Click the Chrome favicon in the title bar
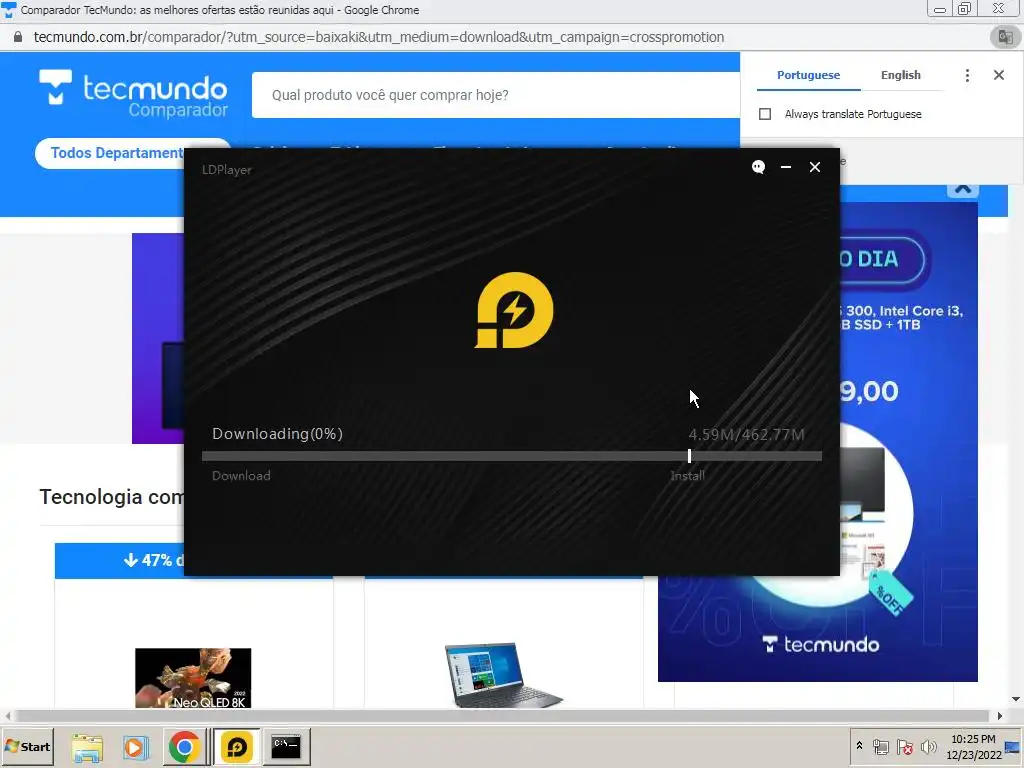 tap(9, 9)
